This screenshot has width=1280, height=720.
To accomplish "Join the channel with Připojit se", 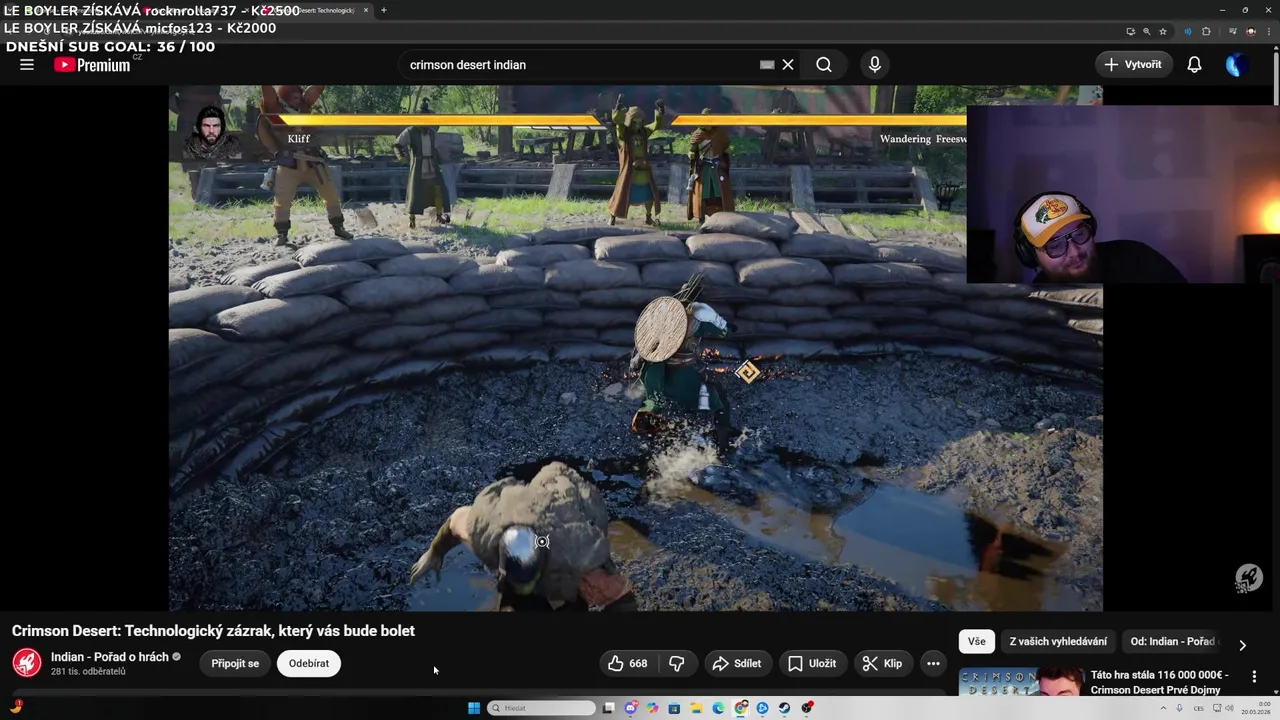I will point(235,663).
